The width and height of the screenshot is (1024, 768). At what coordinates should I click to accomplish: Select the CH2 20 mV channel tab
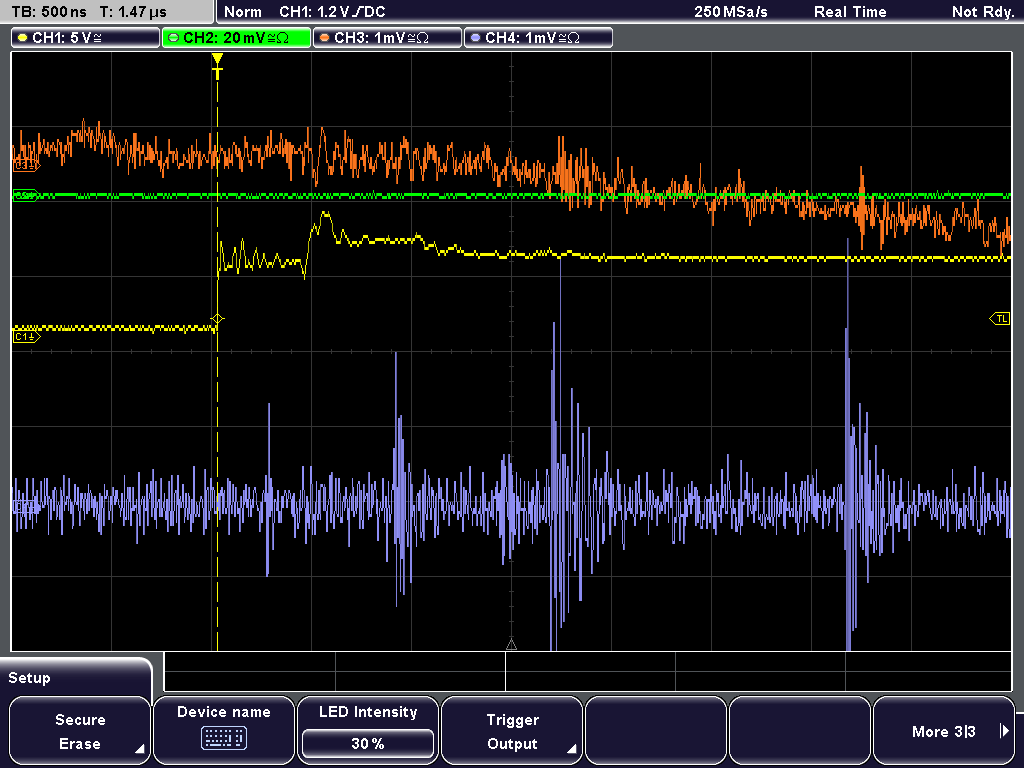(x=236, y=38)
